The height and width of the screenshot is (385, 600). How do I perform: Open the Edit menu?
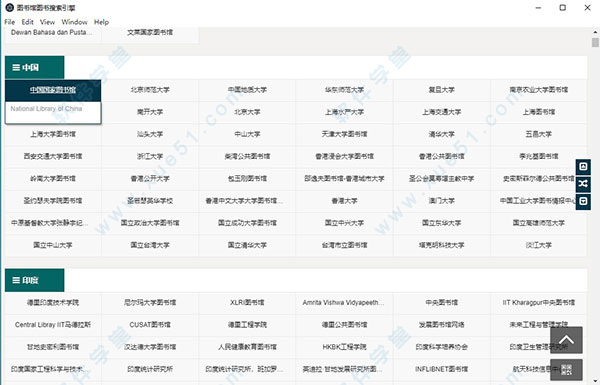[x=27, y=22]
